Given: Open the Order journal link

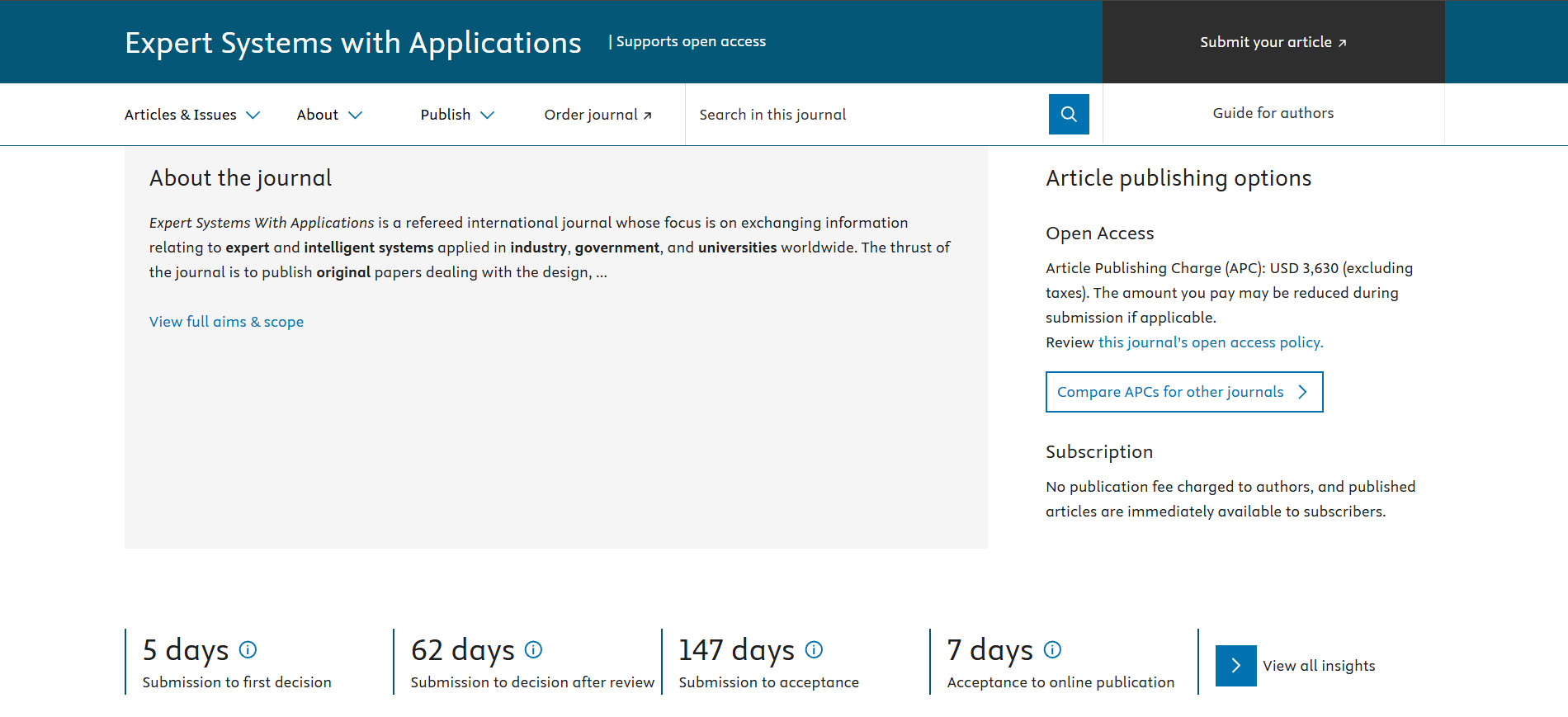Looking at the screenshot, I should tap(598, 115).
